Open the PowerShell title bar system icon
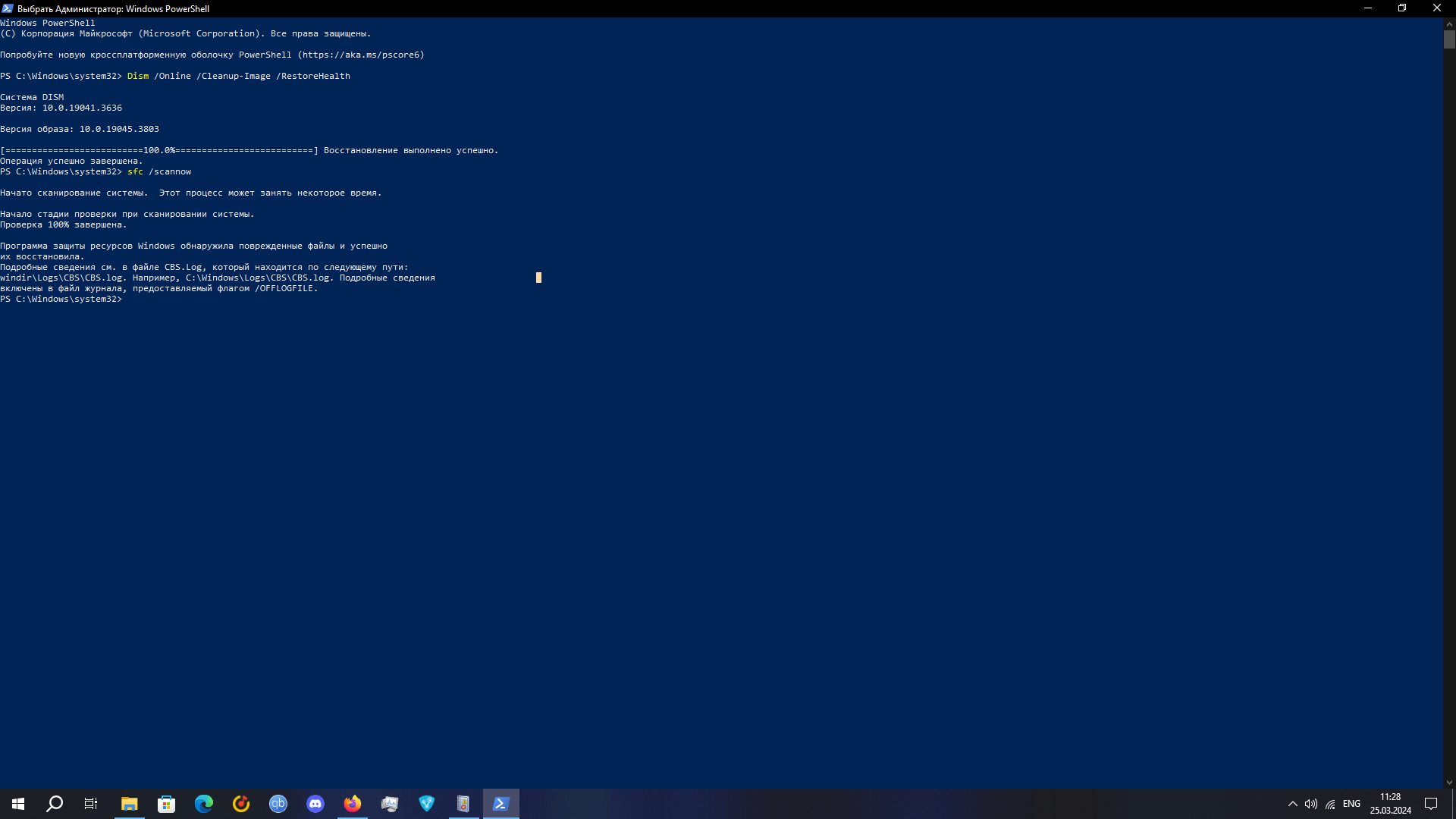1456x819 pixels. click(8, 8)
